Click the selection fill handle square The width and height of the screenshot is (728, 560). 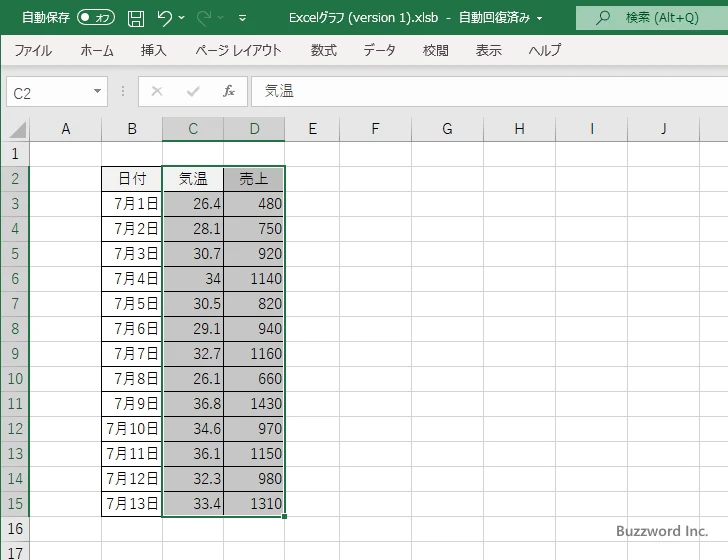[x=284, y=516]
